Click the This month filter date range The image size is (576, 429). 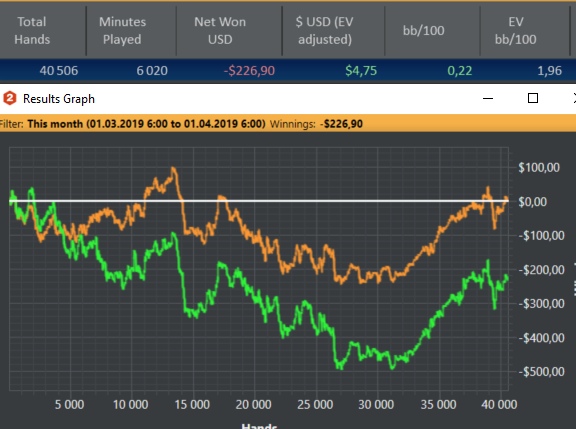146,124
